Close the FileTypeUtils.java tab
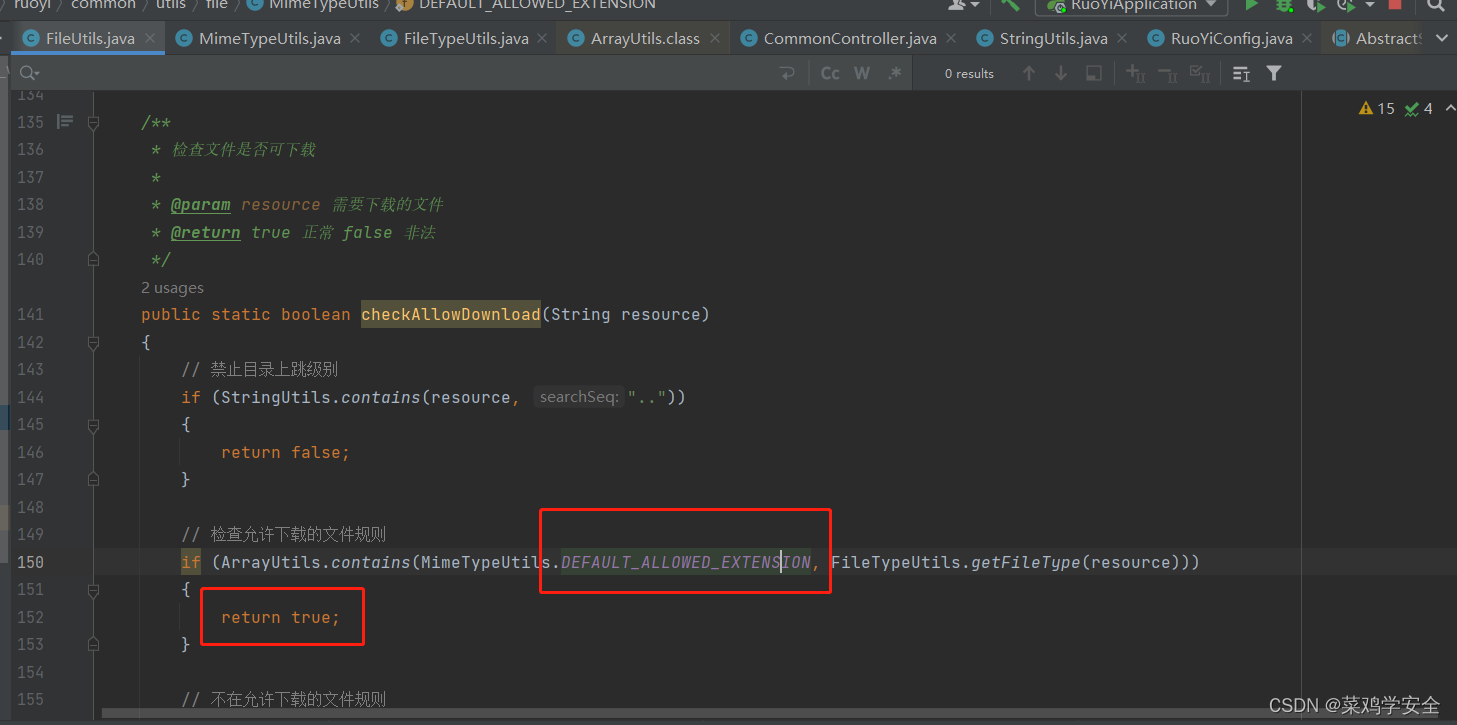 542,38
